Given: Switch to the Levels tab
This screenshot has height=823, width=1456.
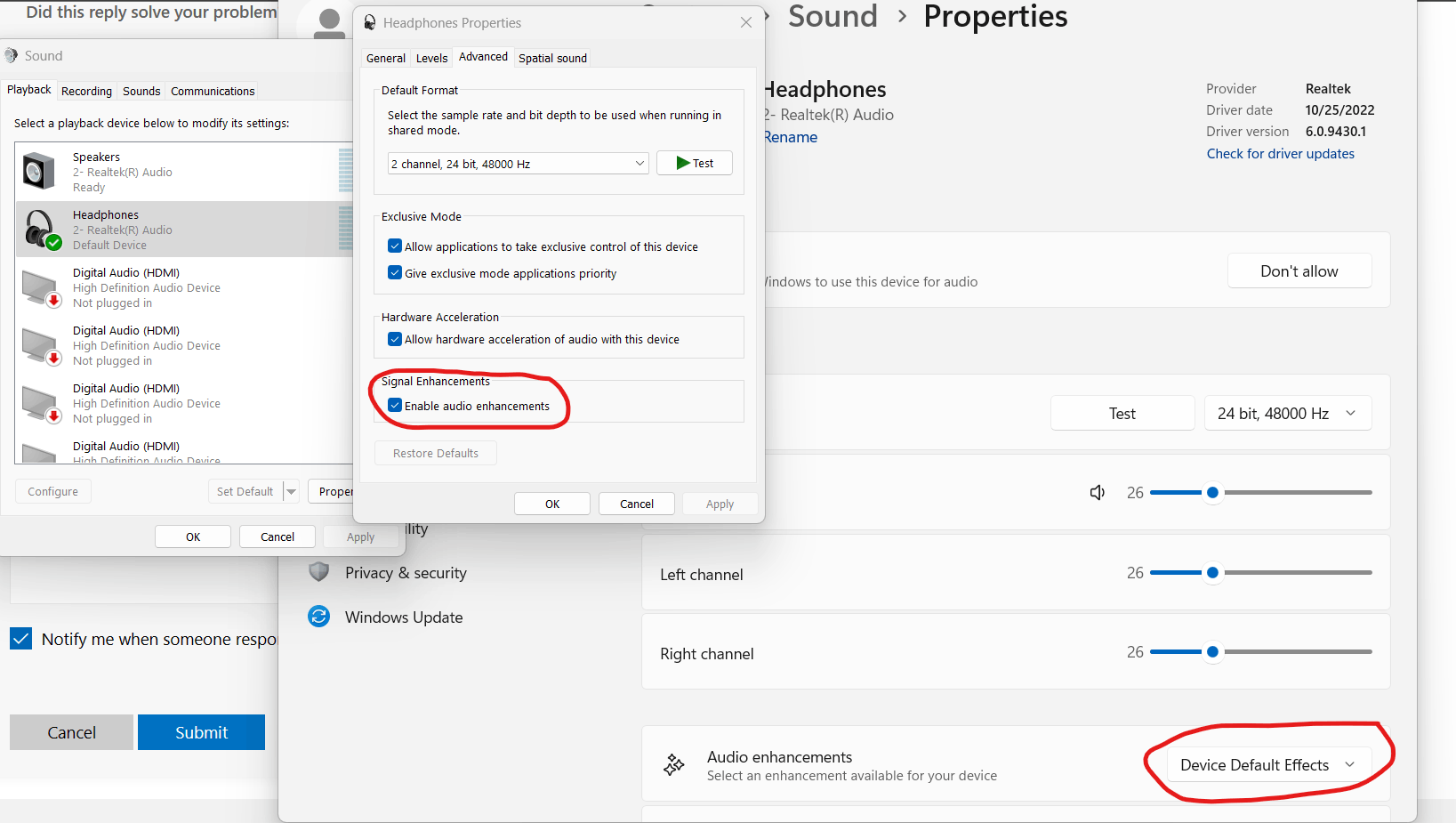Looking at the screenshot, I should [431, 58].
